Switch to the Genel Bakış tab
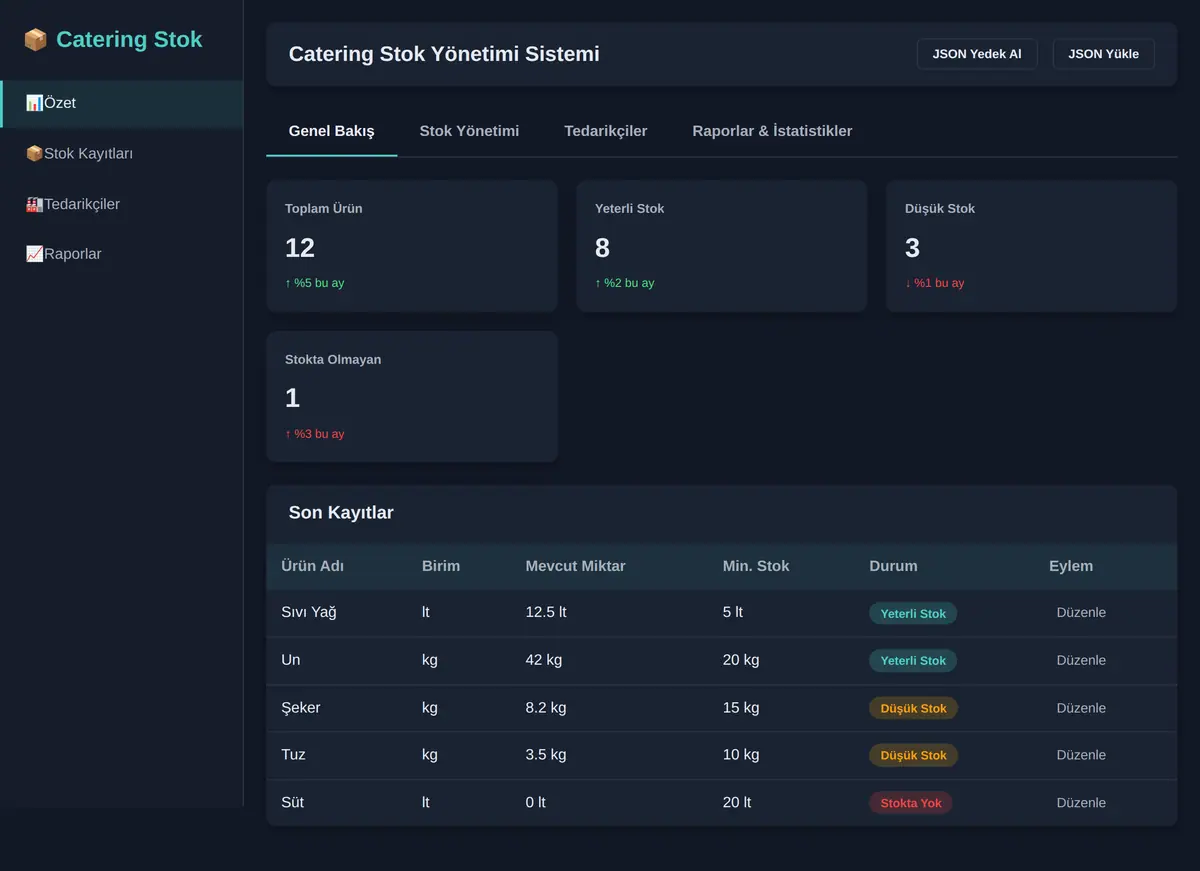Image resolution: width=1200 pixels, height=871 pixels. pyautogui.click(x=332, y=131)
